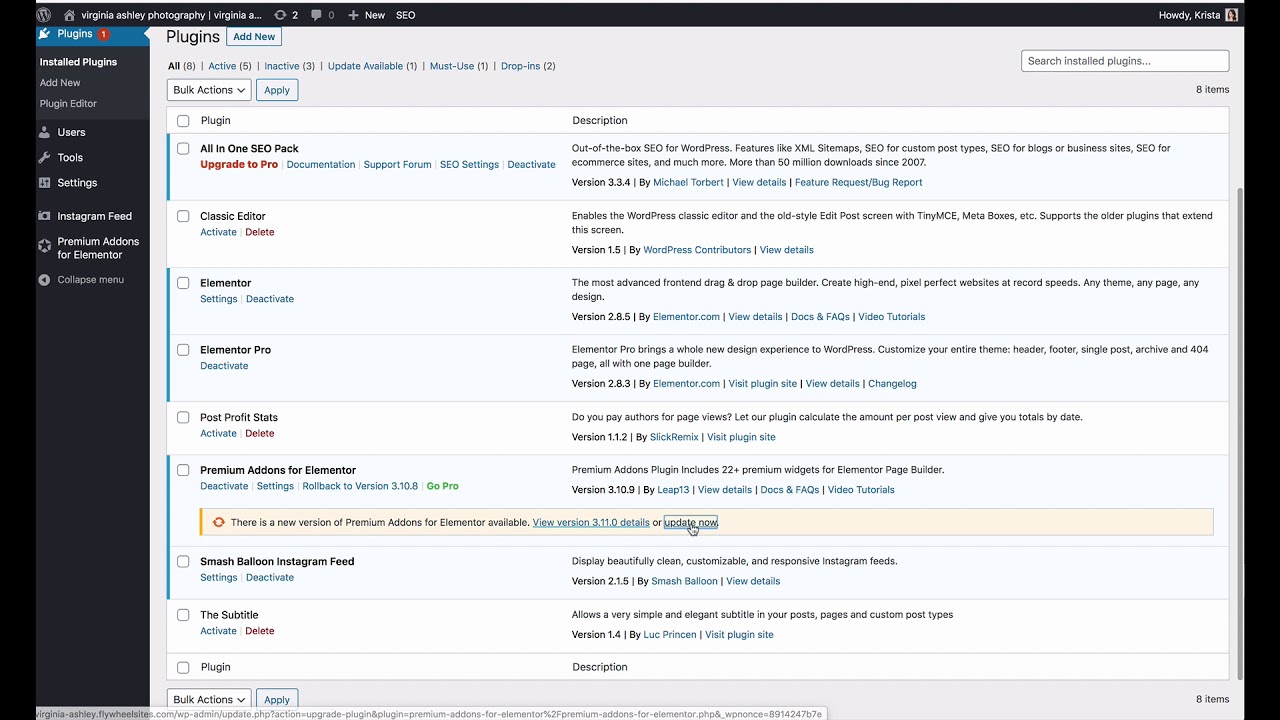Click the Add New plugin button

[x=254, y=37]
